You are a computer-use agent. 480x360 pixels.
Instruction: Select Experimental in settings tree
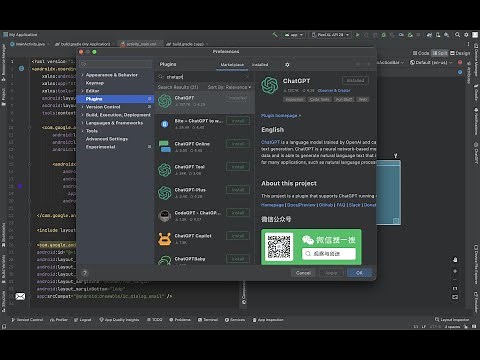point(101,147)
